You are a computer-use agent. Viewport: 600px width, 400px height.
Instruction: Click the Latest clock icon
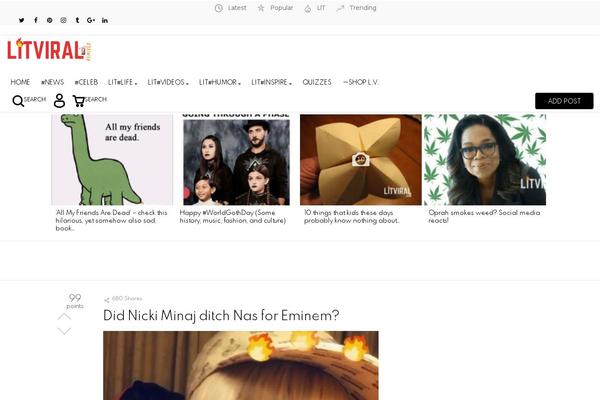tap(218, 8)
